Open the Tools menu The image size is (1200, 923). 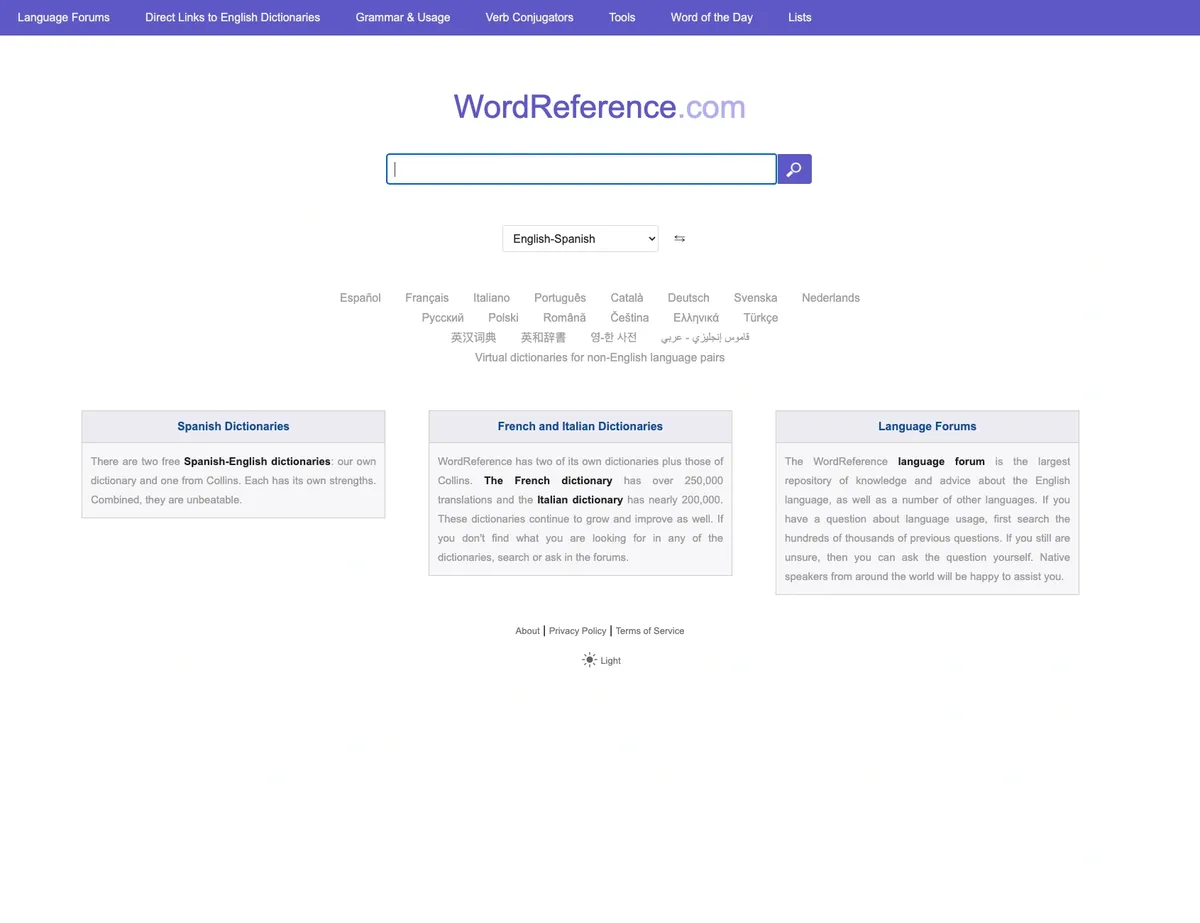pos(622,17)
